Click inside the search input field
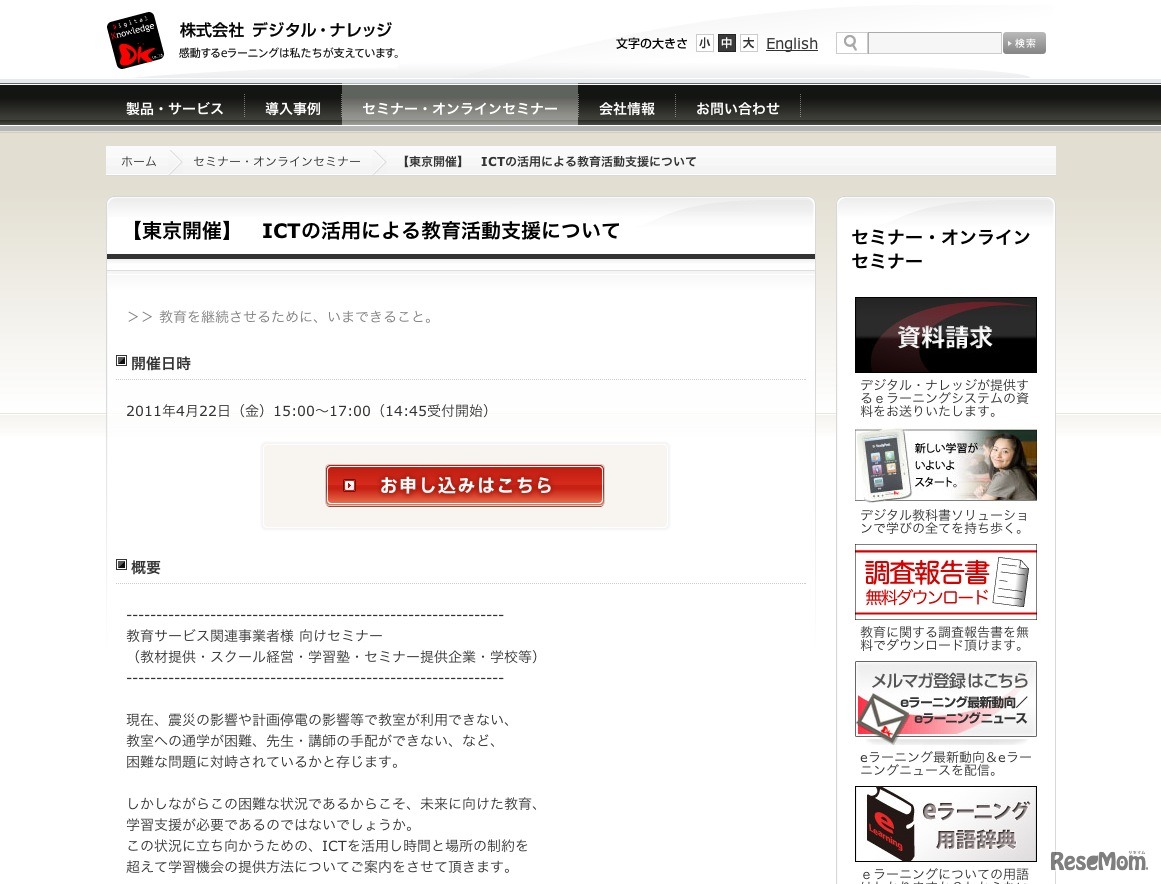 [x=933, y=43]
